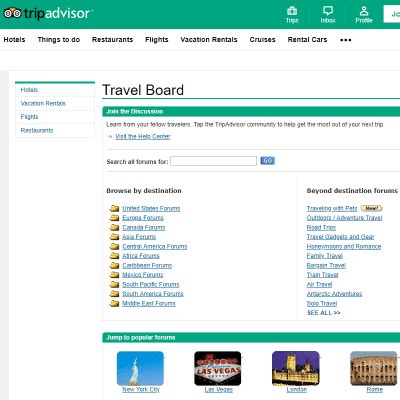This screenshot has height=400, width=400.
Task: Click Vacation Rentals in the left sidebar
Action: [x=43, y=103]
